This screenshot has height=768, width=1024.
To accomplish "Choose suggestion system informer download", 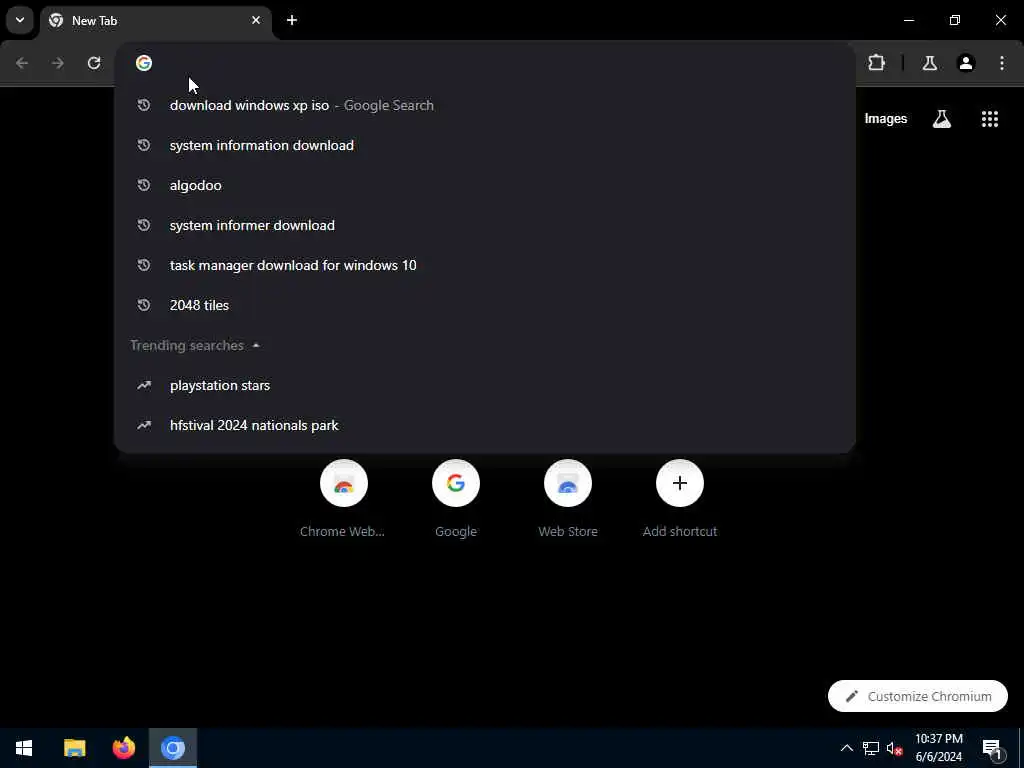I will pyautogui.click(x=485, y=225).
